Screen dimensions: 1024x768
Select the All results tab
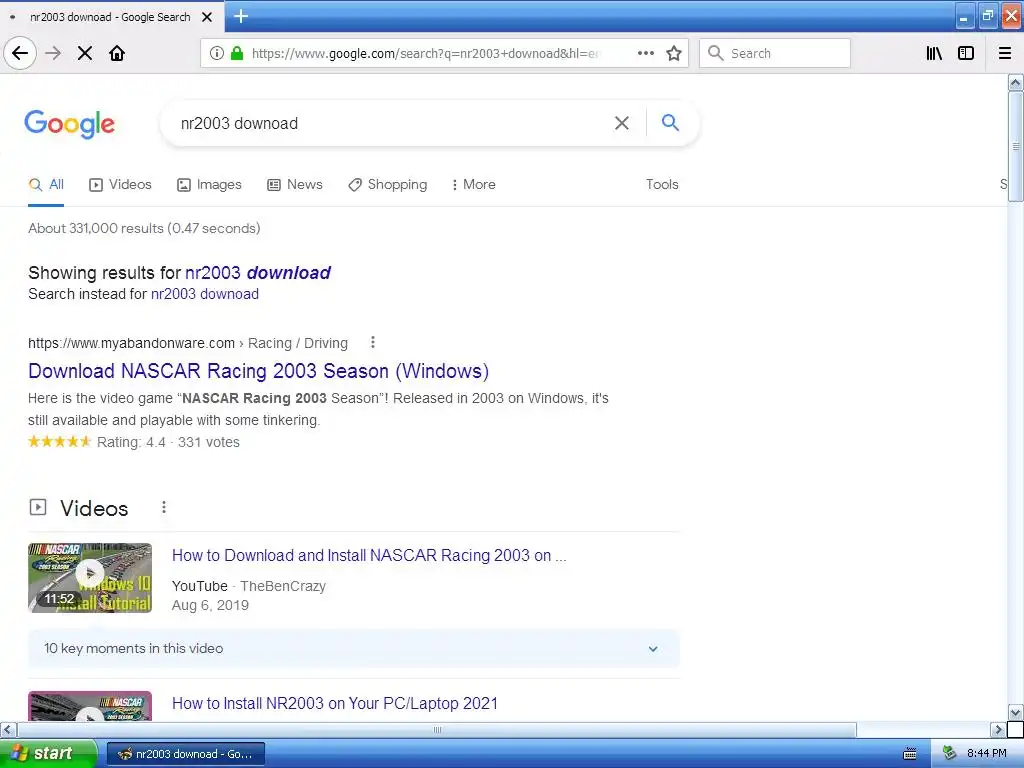coord(46,184)
